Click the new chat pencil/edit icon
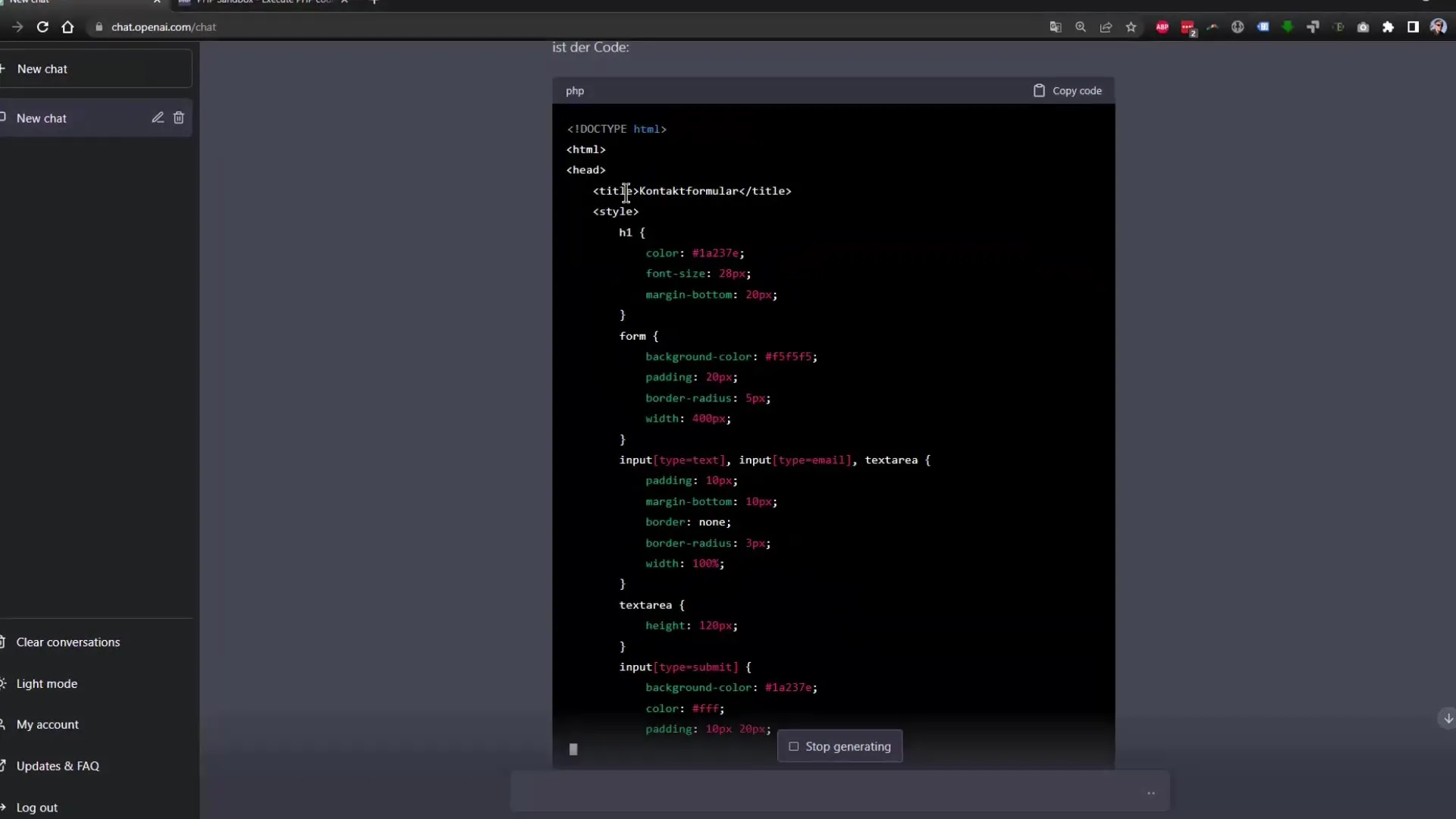Image resolution: width=1456 pixels, height=819 pixels. pos(156,118)
